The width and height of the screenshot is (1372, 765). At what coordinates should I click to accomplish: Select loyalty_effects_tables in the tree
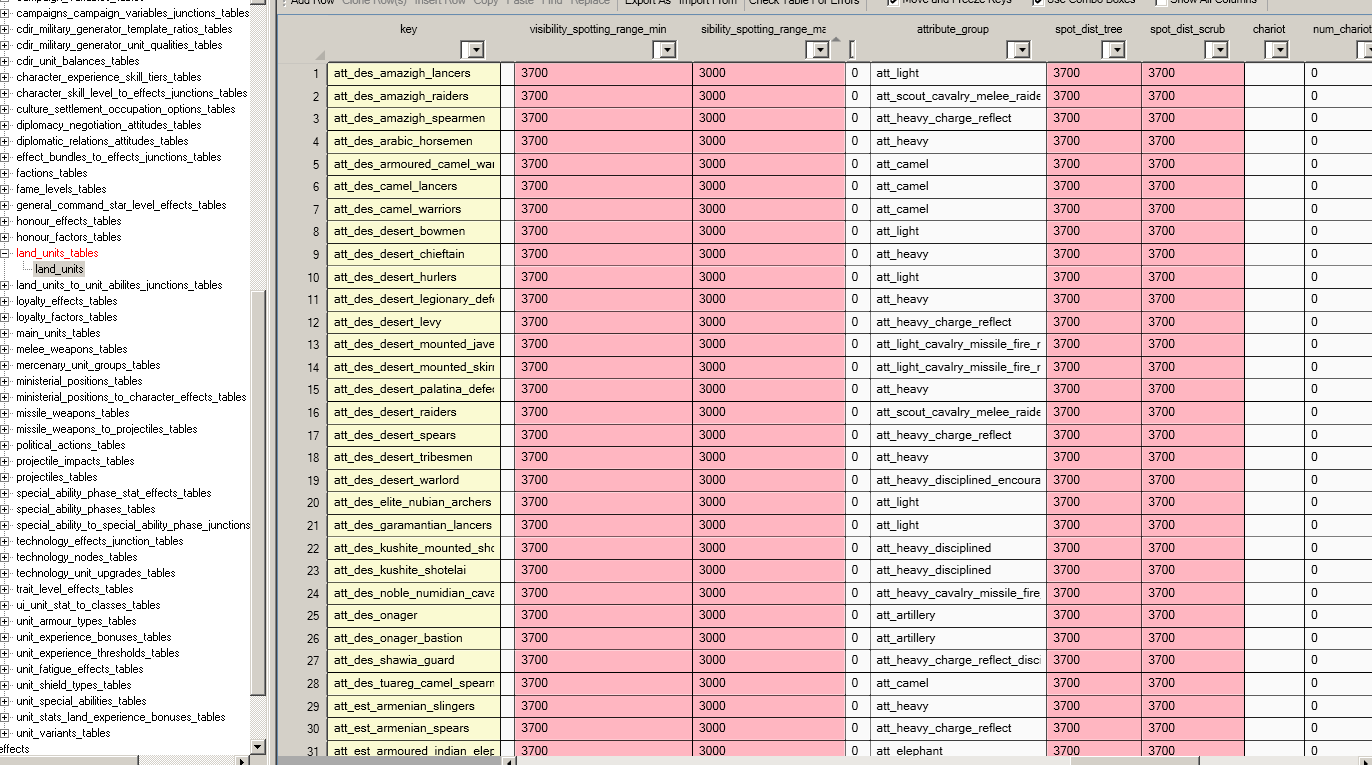coord(67,301)
